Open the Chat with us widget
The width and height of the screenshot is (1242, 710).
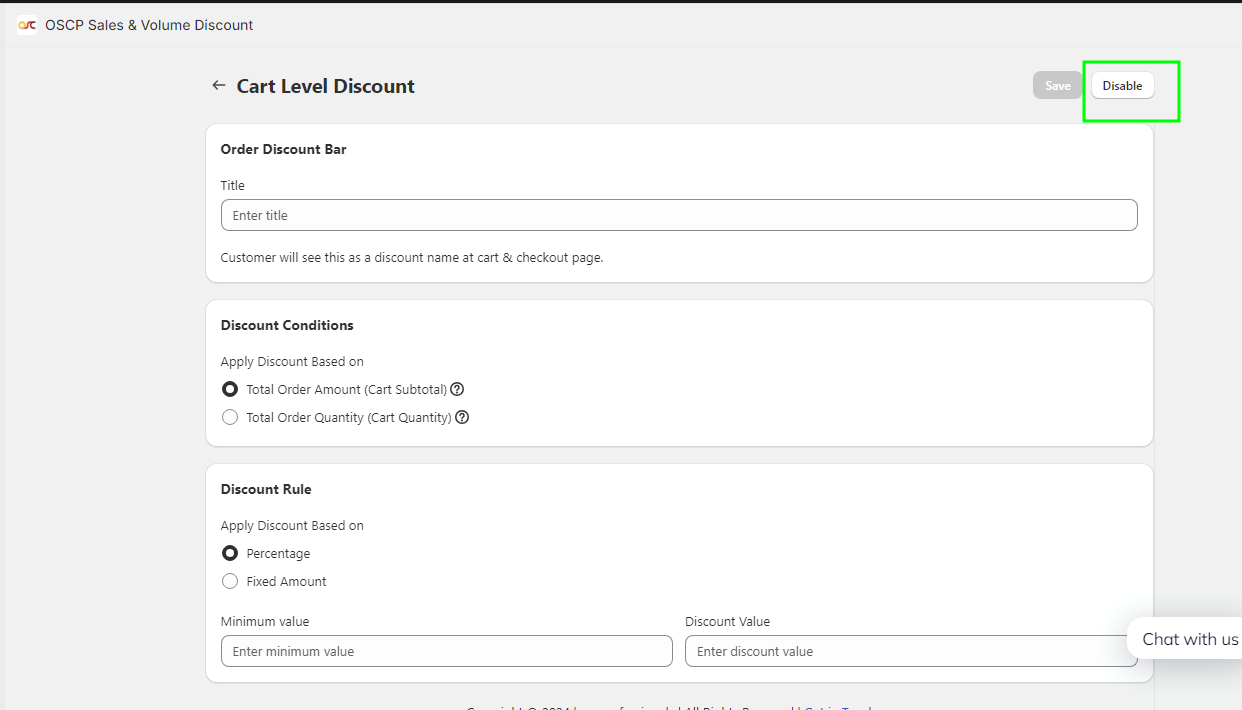(x=1189, y=639)
